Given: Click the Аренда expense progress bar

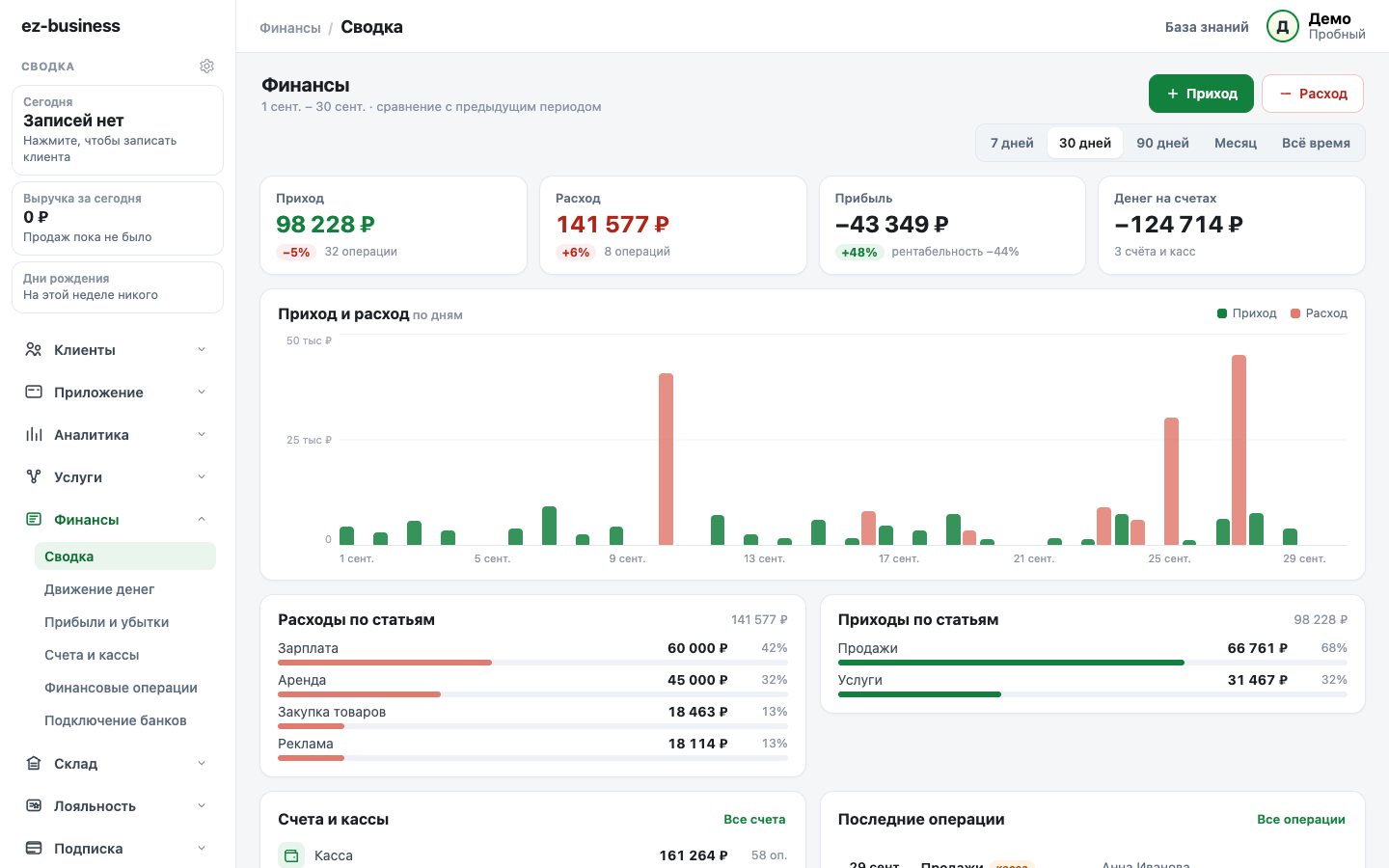Looking at the screenshot, I should [532, 694].
